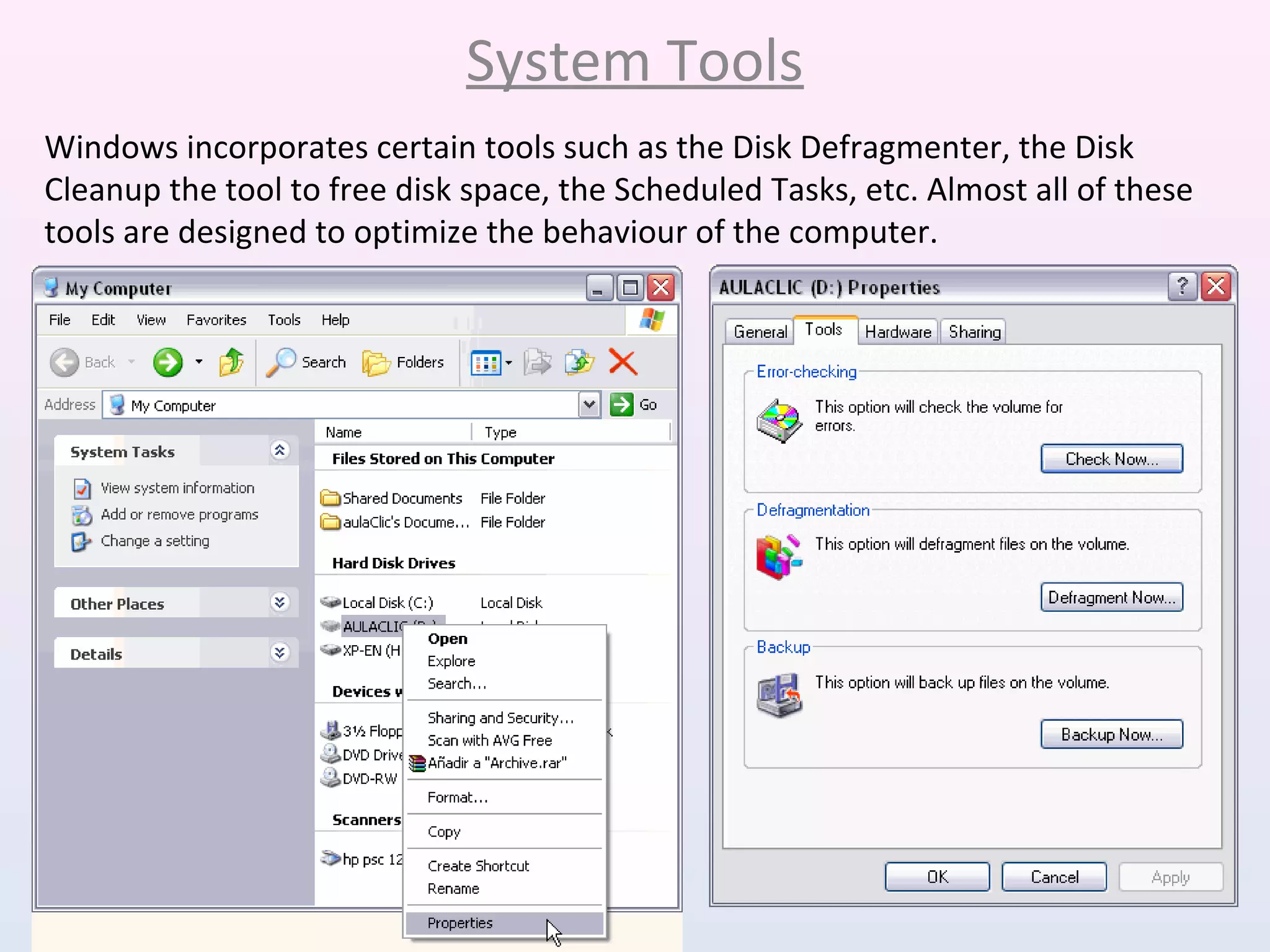
Task: Click the Properties dialog help question mark
Action: coord(1183,286)
